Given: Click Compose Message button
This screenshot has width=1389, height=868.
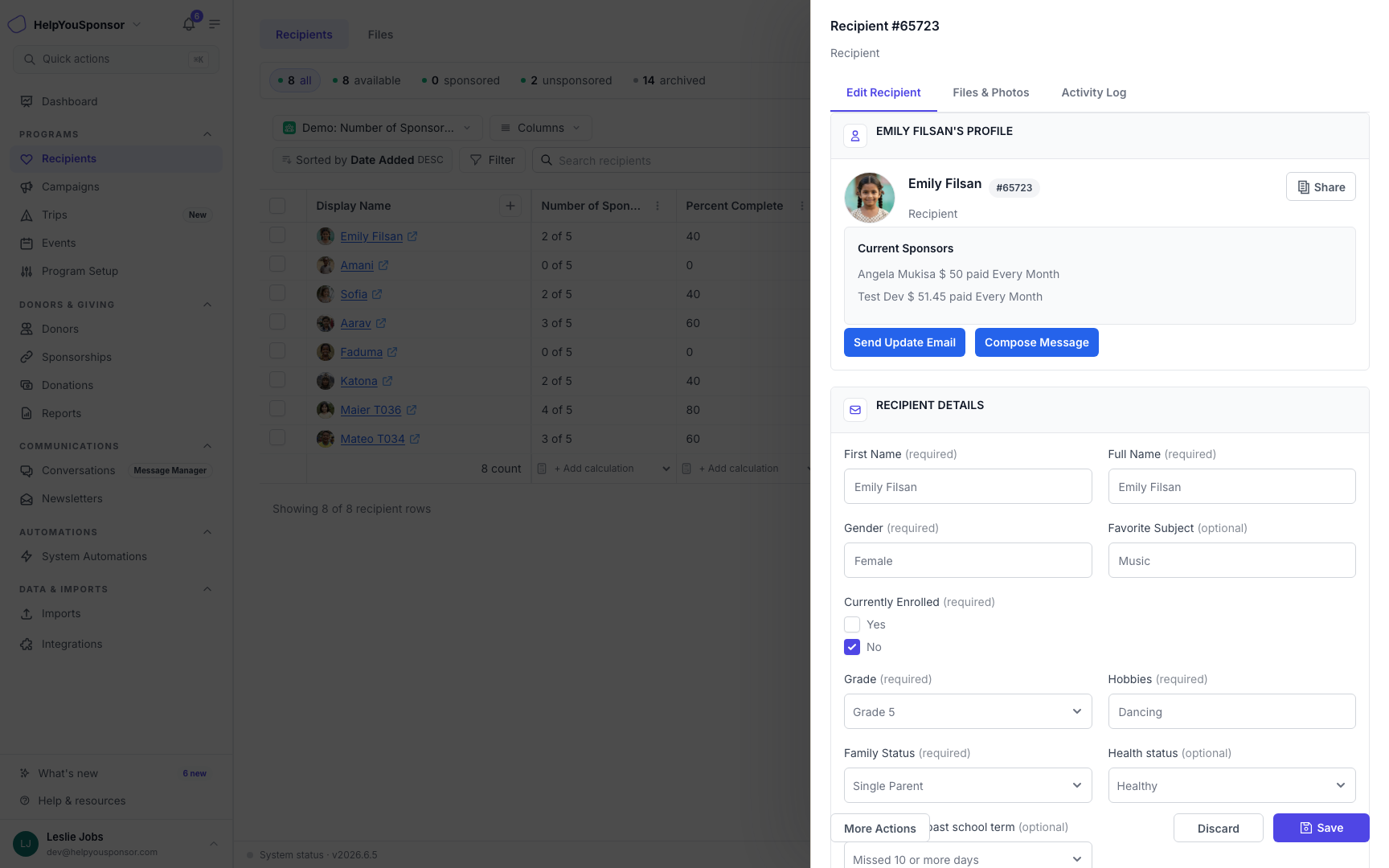Looking at the screenshot, I should (1036, 342).
